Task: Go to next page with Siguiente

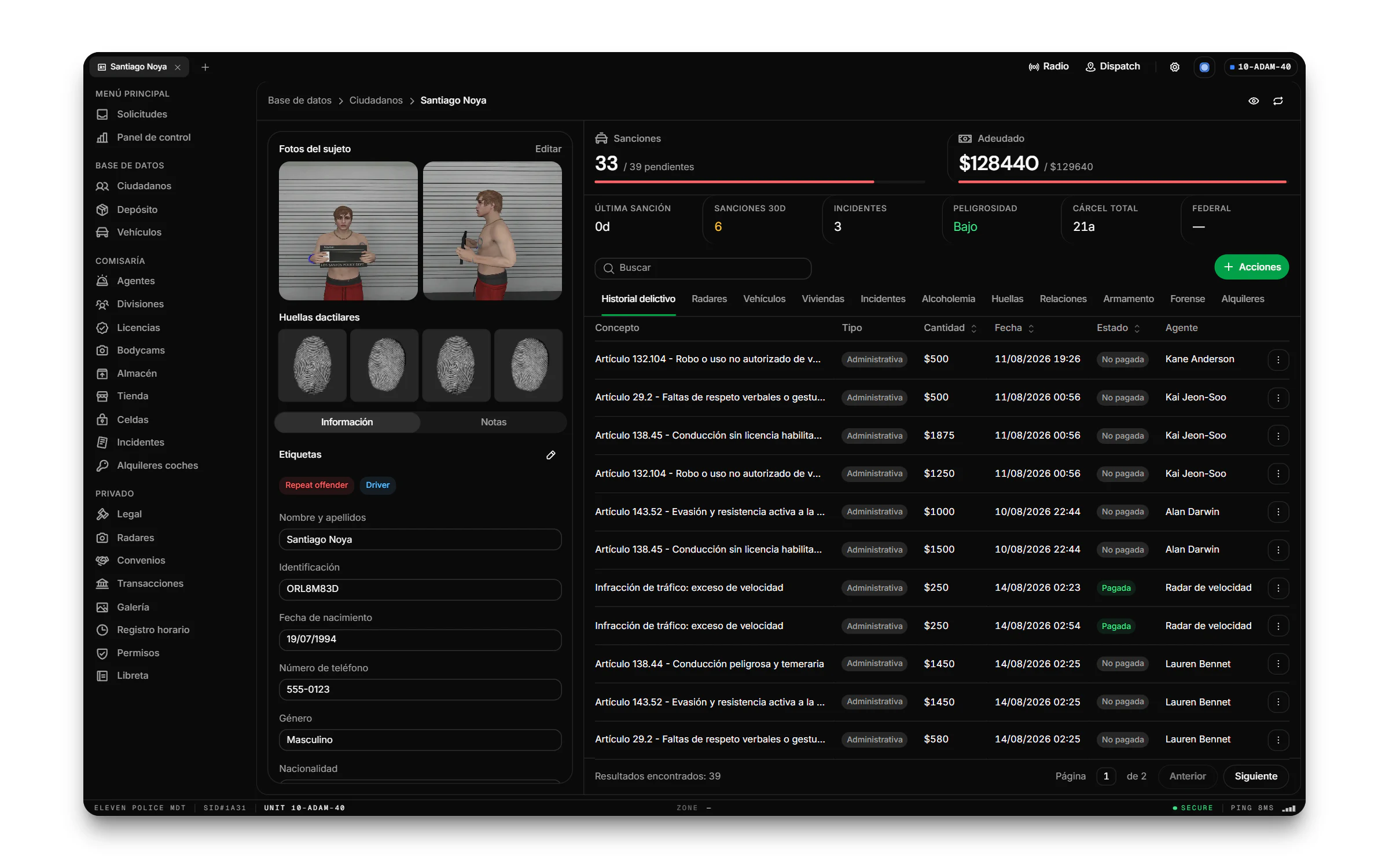Action: (x=1255, y=777)
